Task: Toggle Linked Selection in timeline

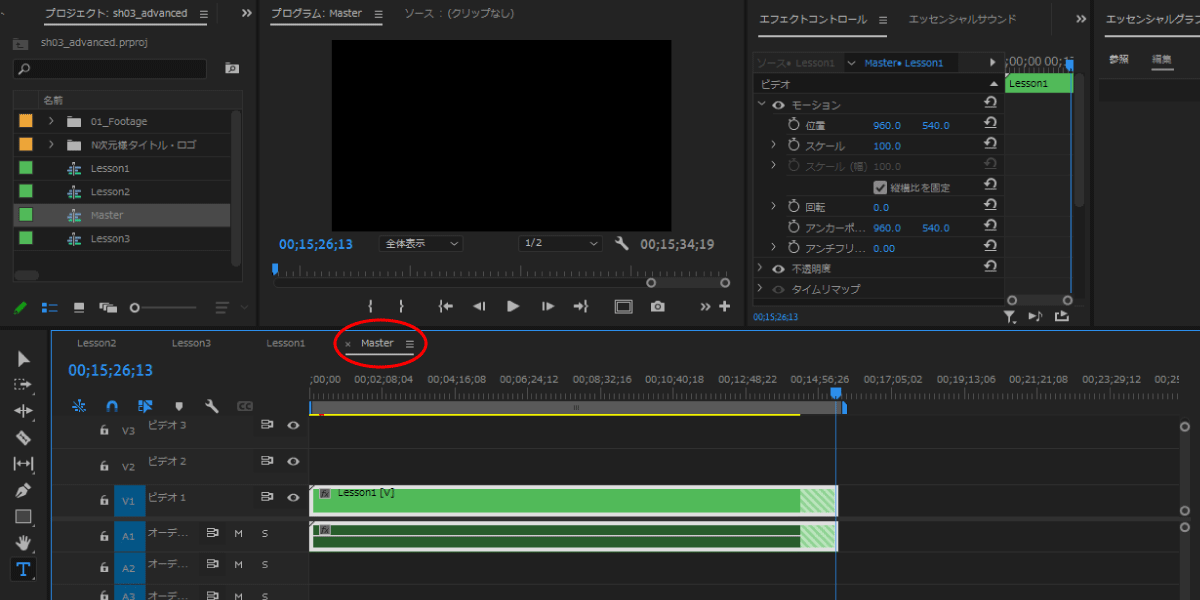Action: click(x=145, y=406)
